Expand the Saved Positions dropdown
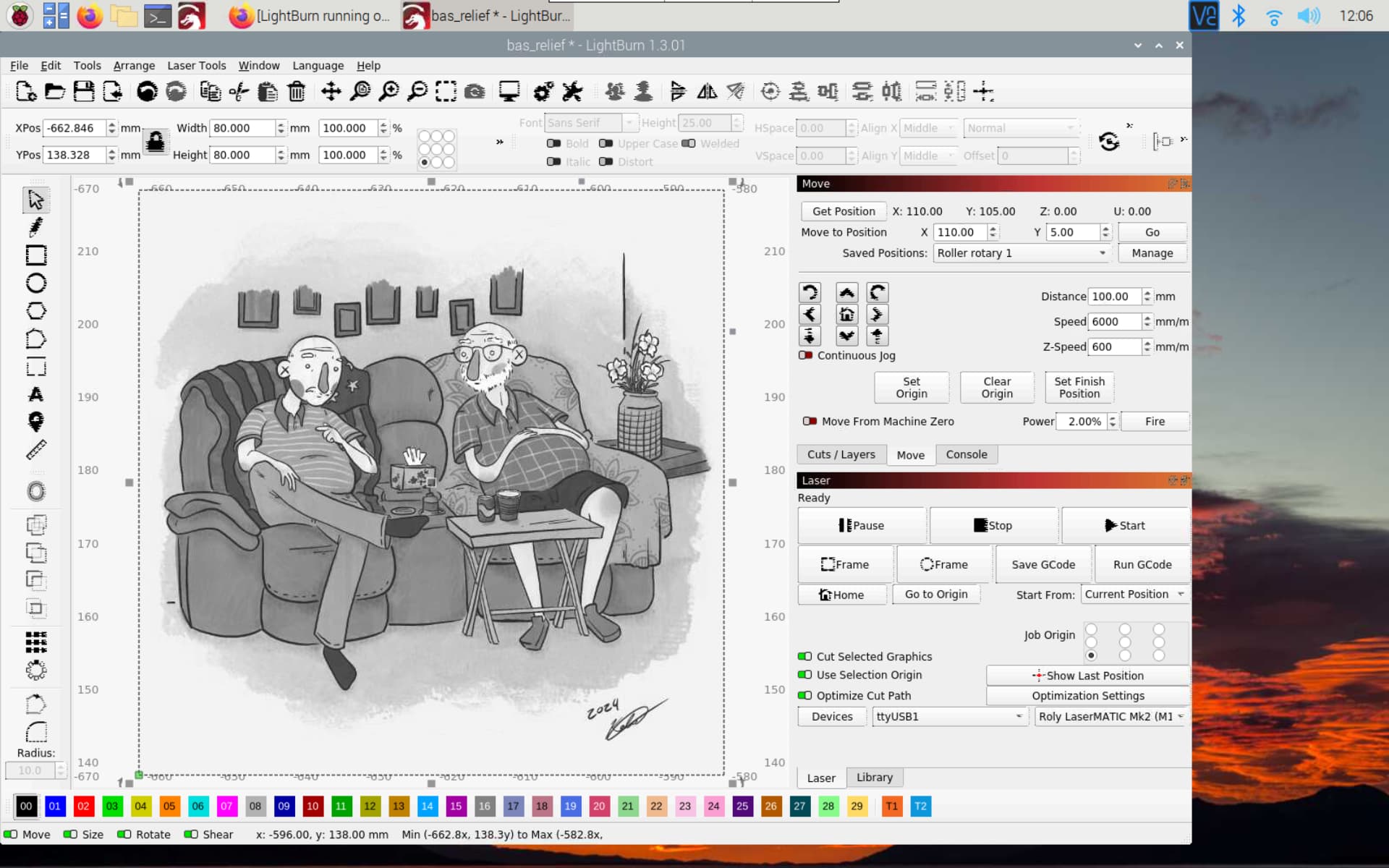Image resolution: width=1389 pixels, height=868 pixels. 1021,253
